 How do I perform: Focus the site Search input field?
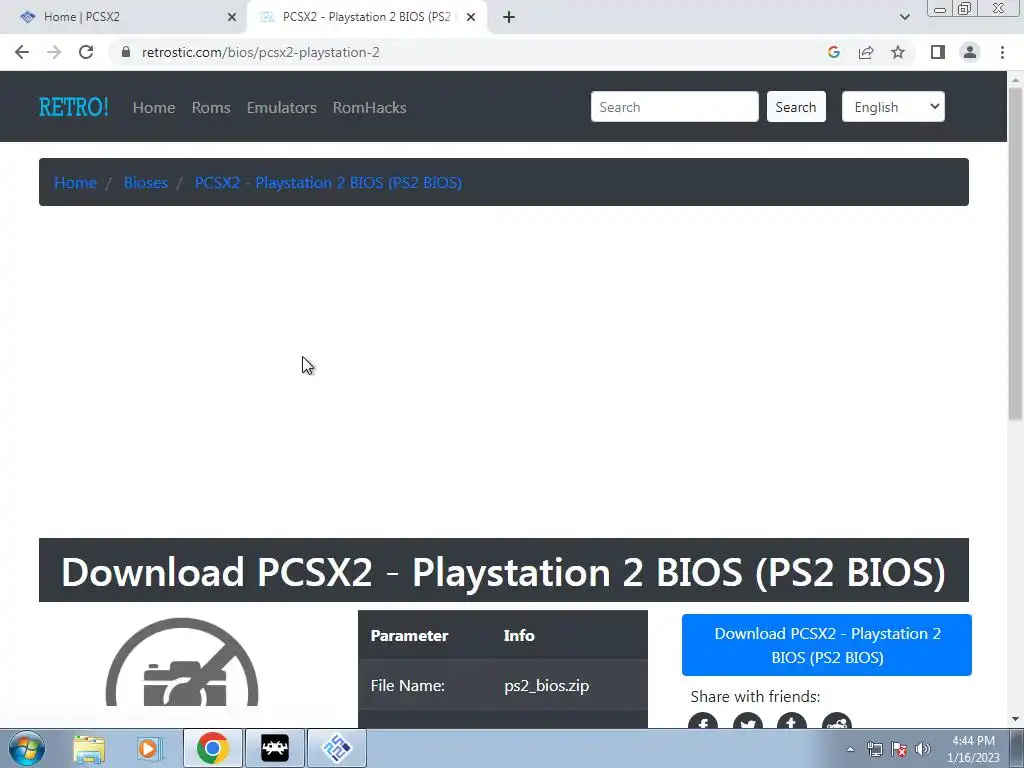(675, 106)
